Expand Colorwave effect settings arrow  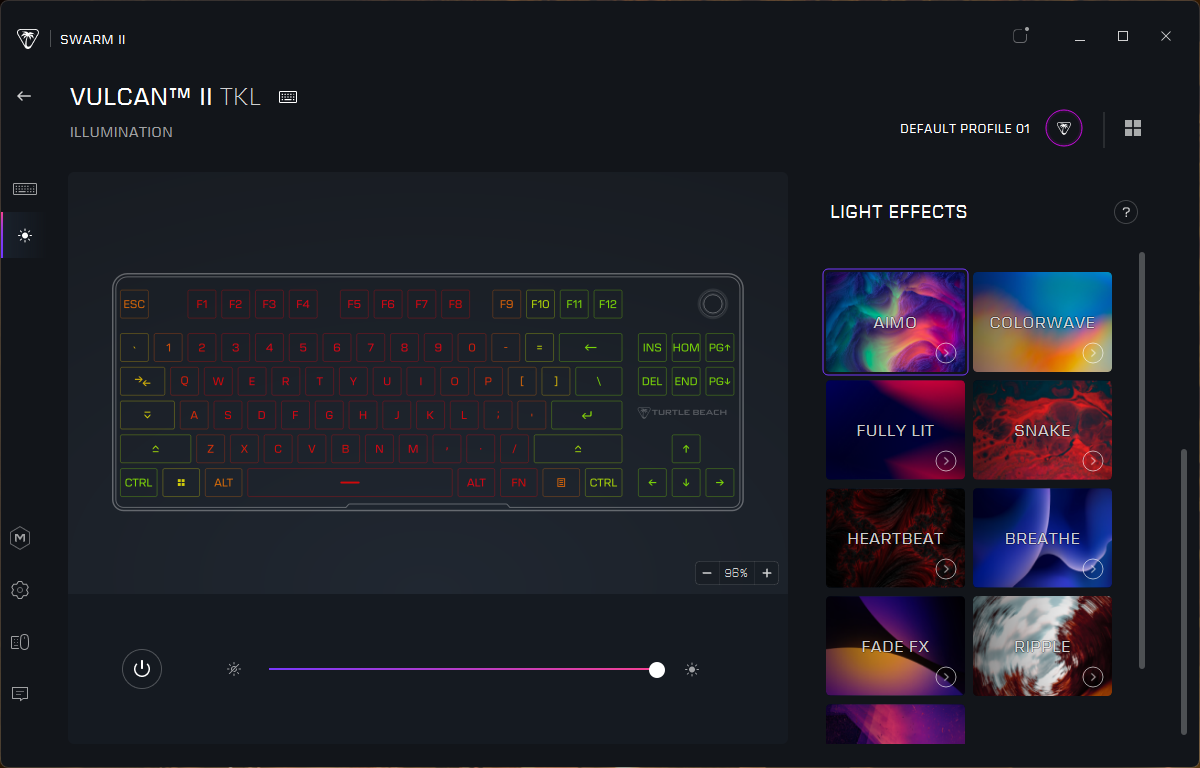tap(1092, 353)
